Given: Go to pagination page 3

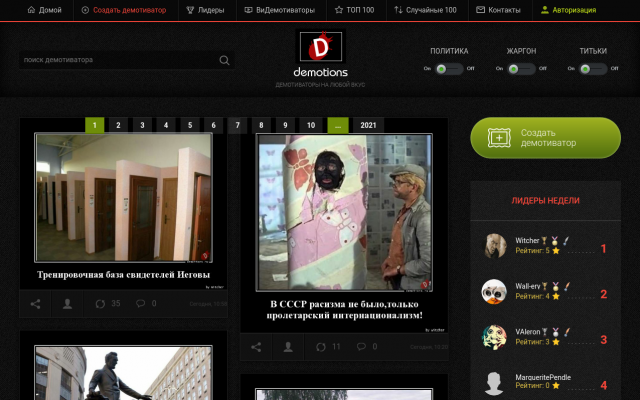Looking at the screenshot, I should click(142, 125).
